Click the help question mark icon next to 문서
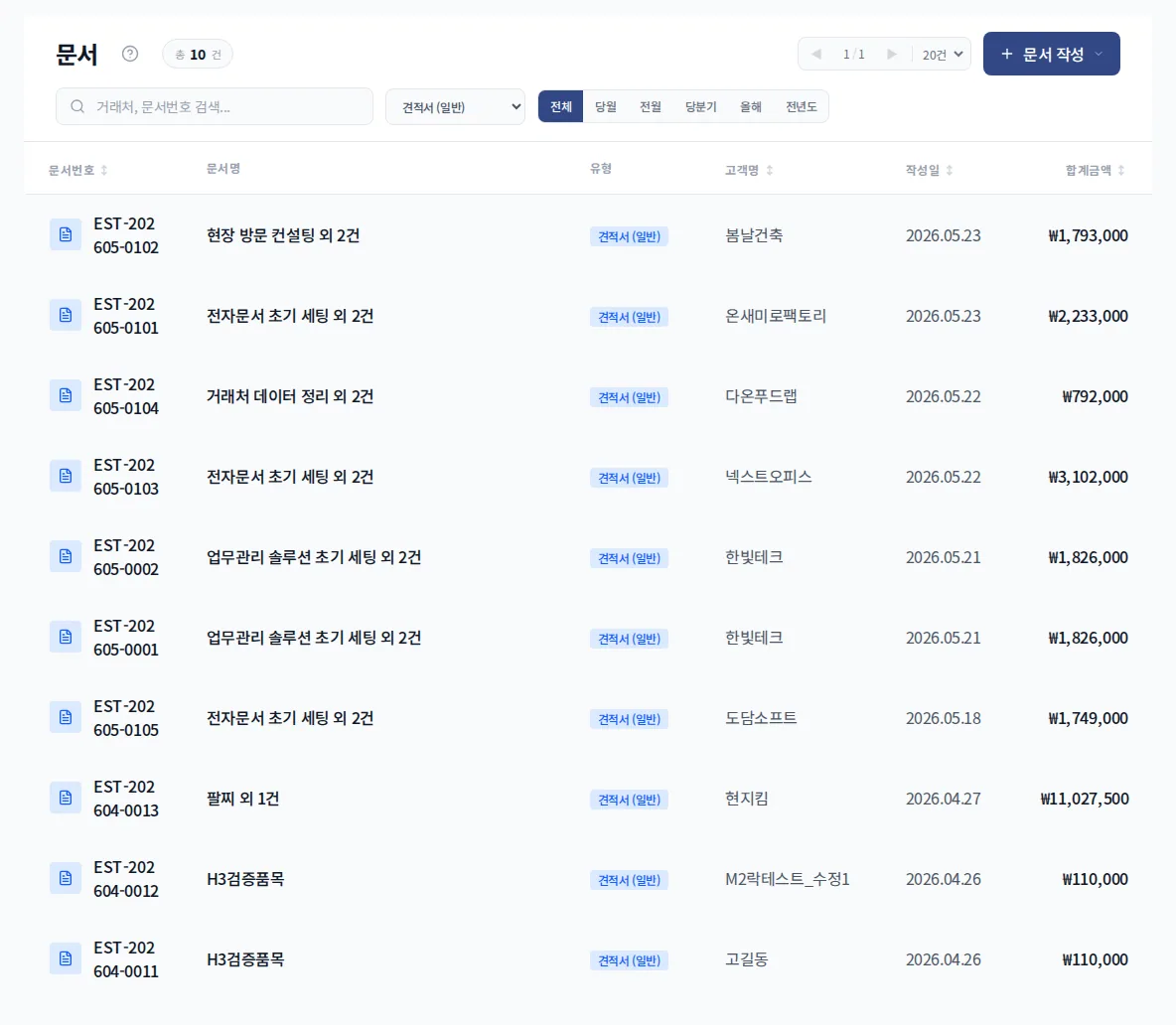The height and width of the screenshot is (1025, 1176). [x=130, y=54]
